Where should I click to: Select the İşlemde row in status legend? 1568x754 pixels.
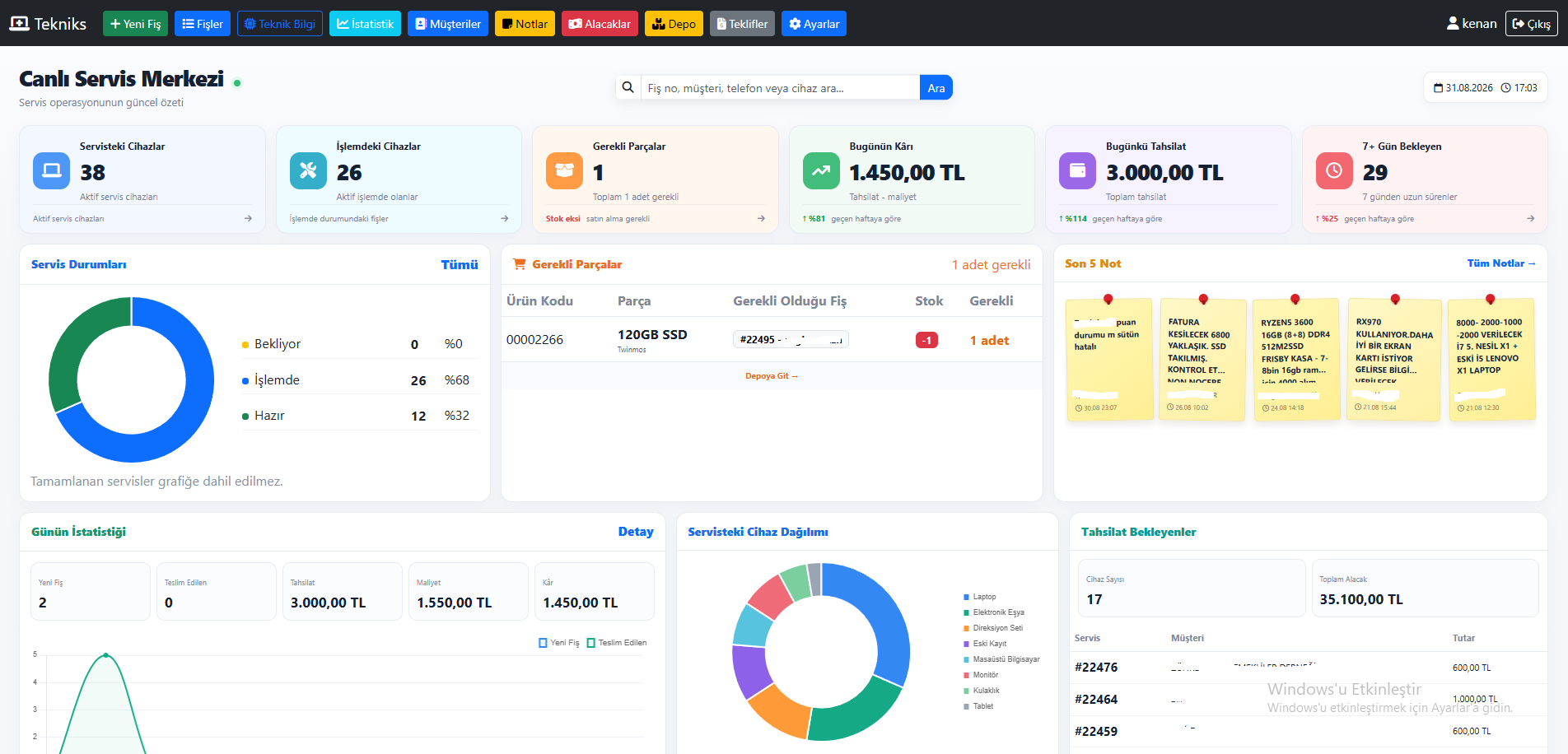[360, 380]
